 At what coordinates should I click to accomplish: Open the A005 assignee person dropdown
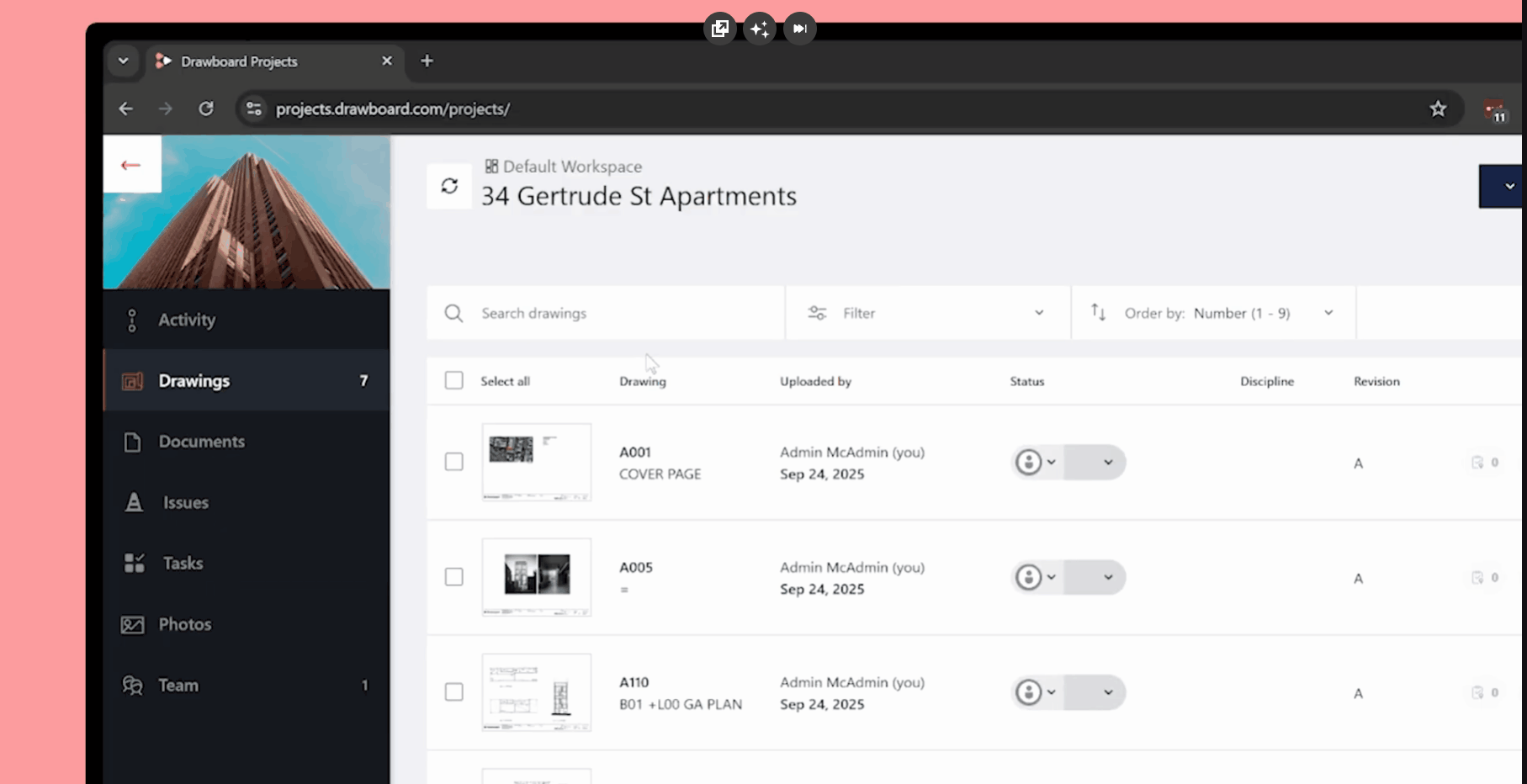1036,577
